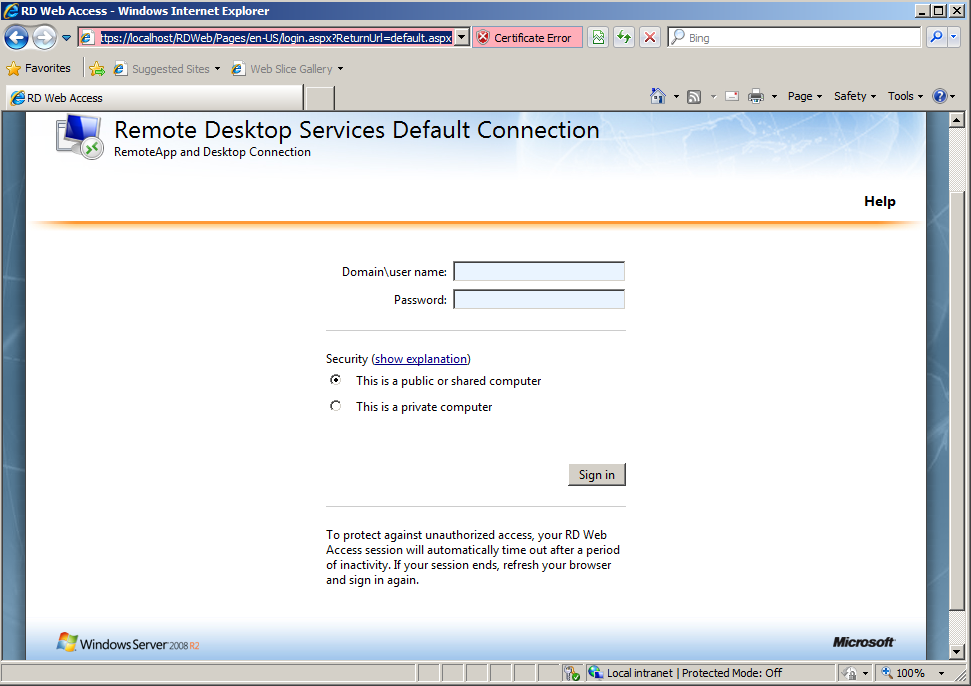The image size is (971, 686).
Task: Open Web Slice Gallery link
Action: click(282, 69)
